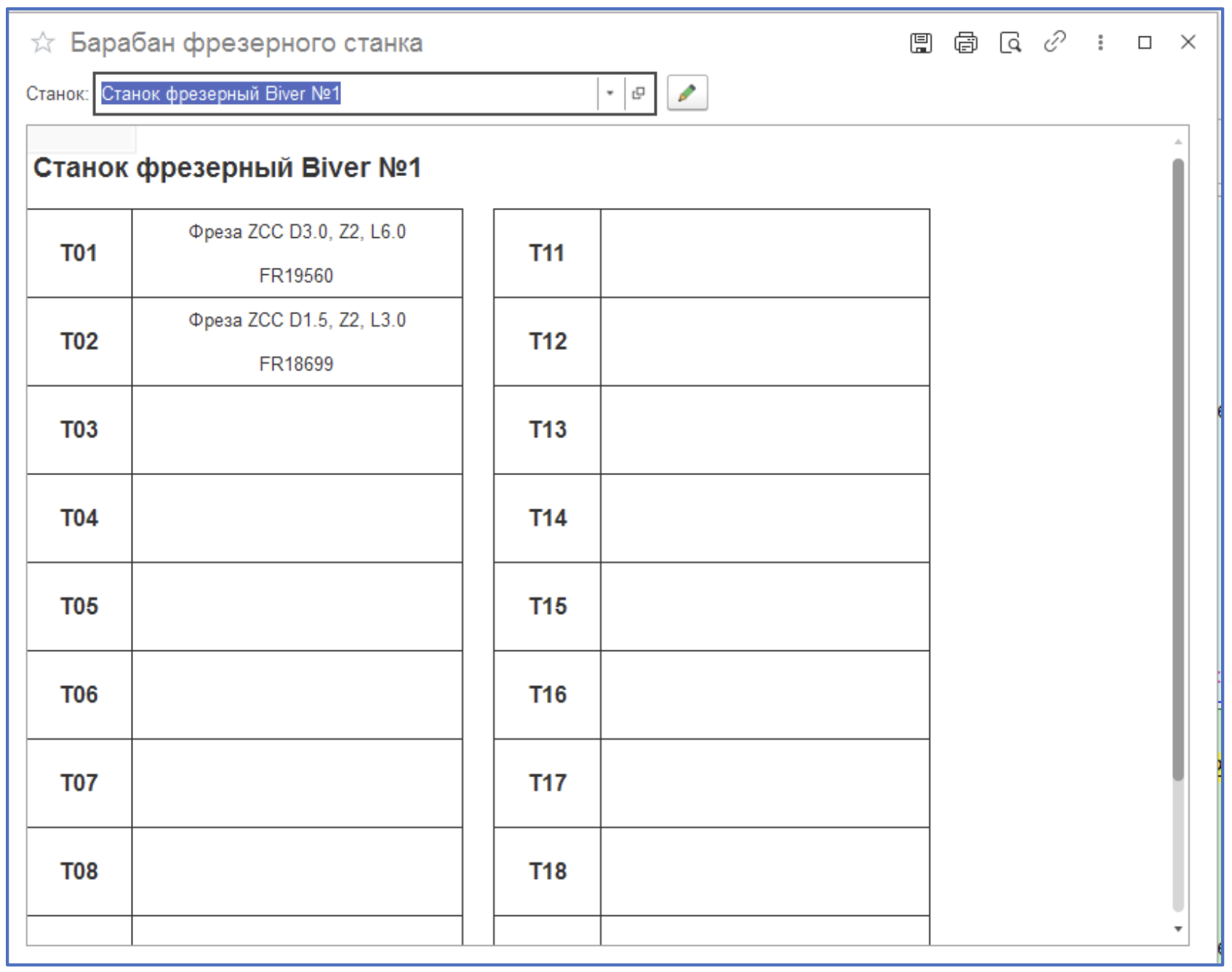Select the T01 slot cell
Viewport: 1232px width, 972px height.
coord(79,253)
